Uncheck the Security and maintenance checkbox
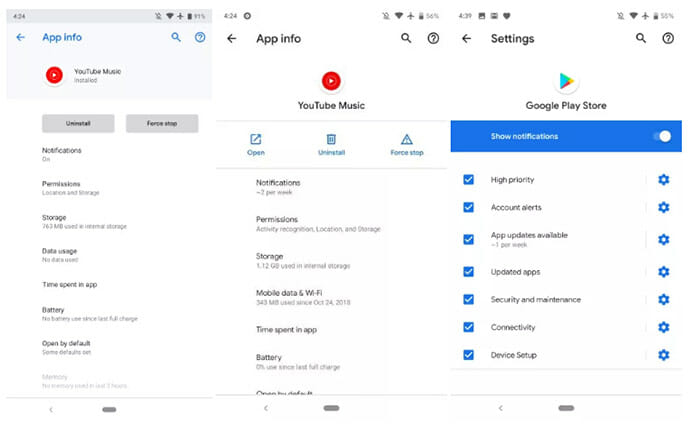 pos(468,299)
